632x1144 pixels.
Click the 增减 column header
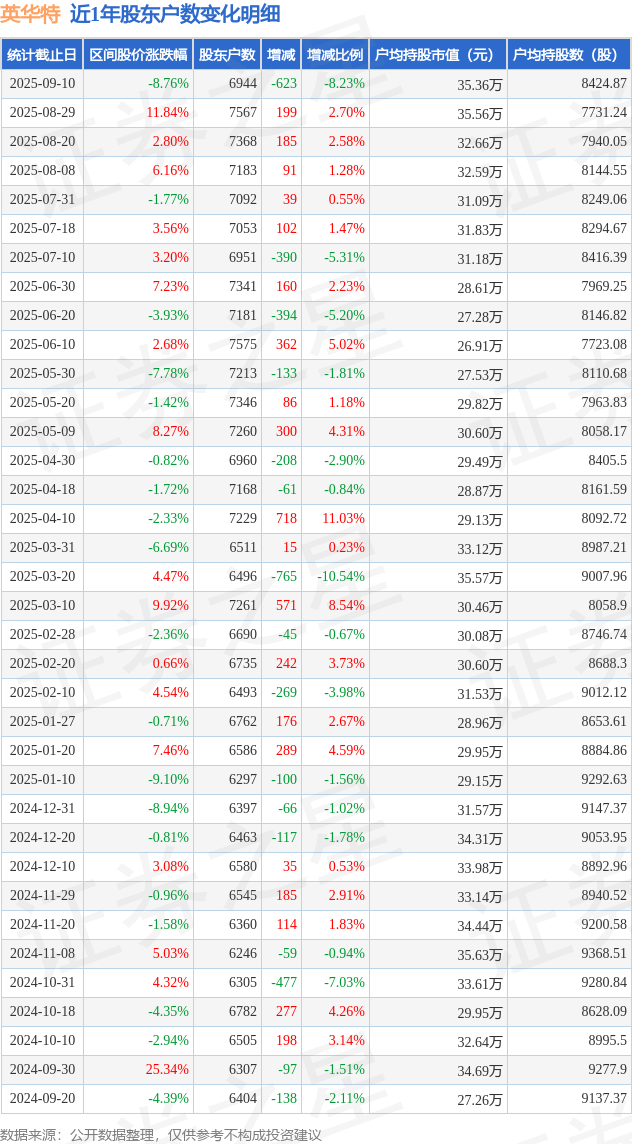[281, 55]
